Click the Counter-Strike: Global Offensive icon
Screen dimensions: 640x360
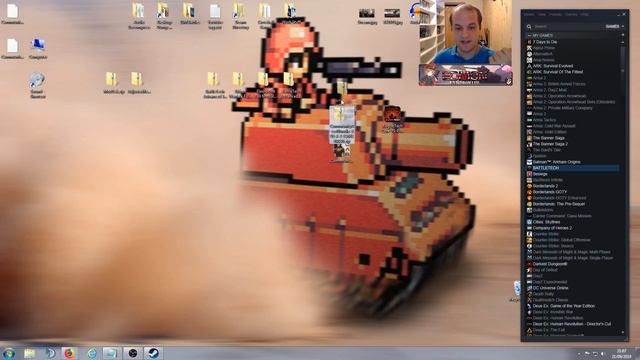[x=529, y=240]
